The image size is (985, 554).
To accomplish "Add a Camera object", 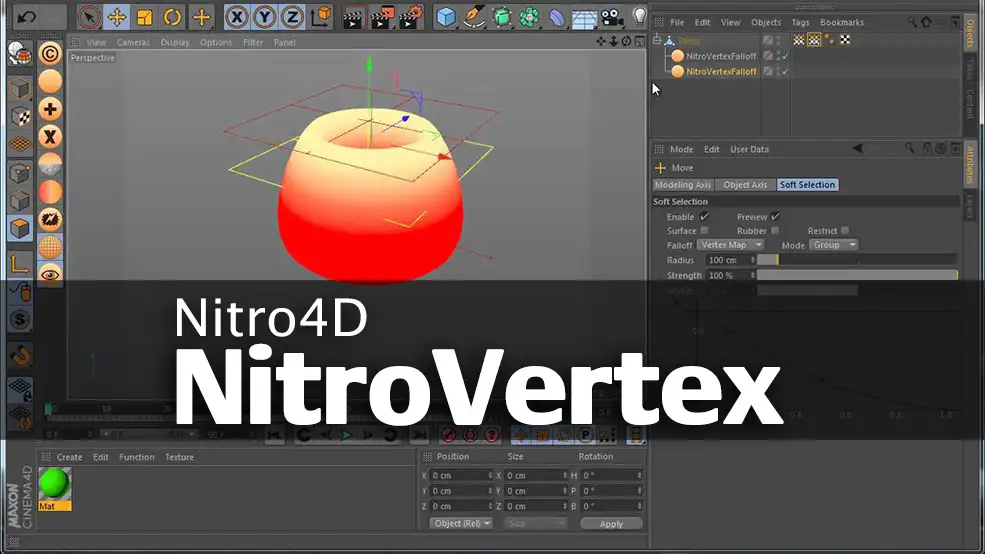I will point(612,17).
